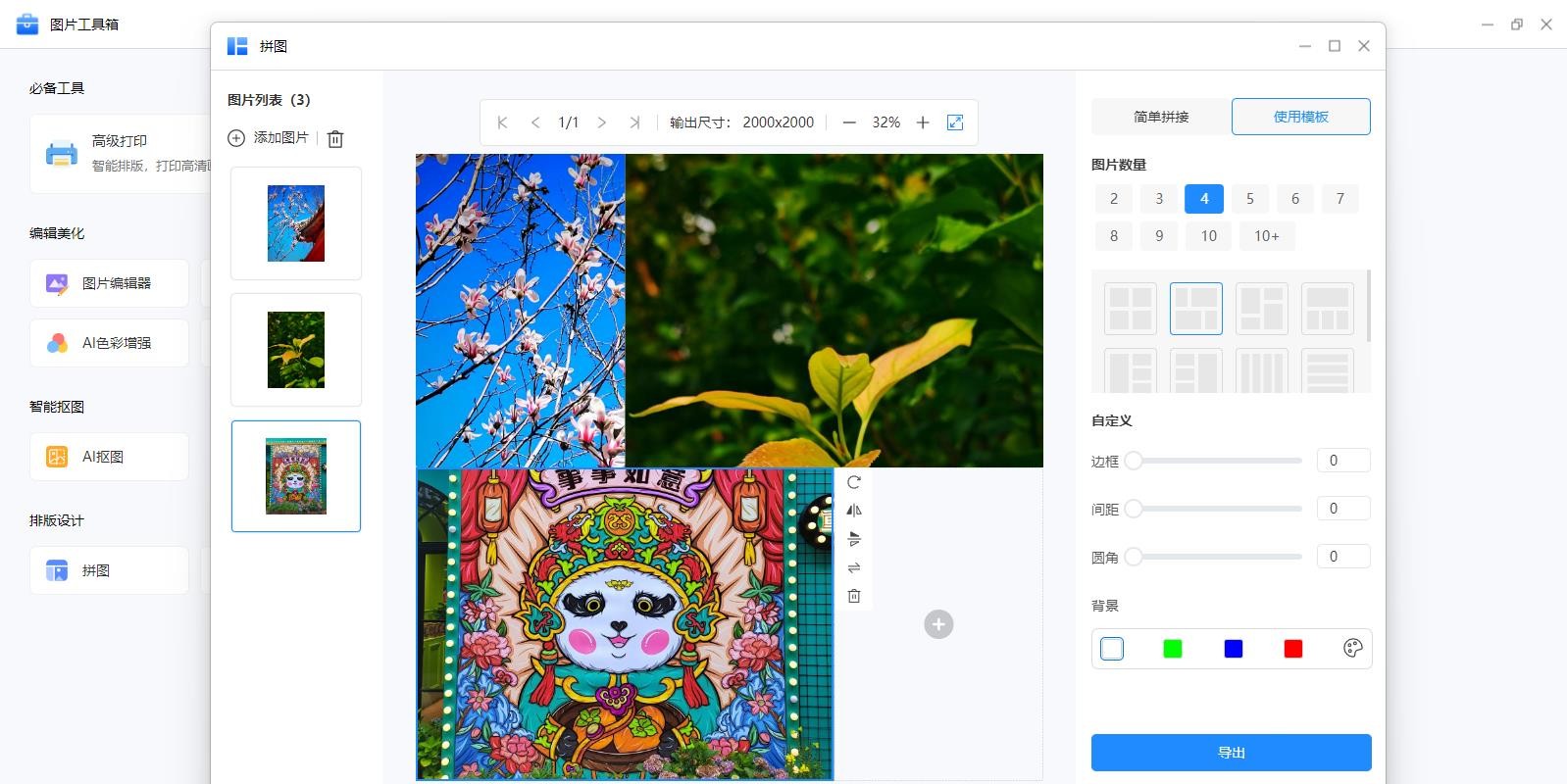The width and height of the screenshot is (1567, 784).
Task: Zoom out with the minus button
Action: 849,122
